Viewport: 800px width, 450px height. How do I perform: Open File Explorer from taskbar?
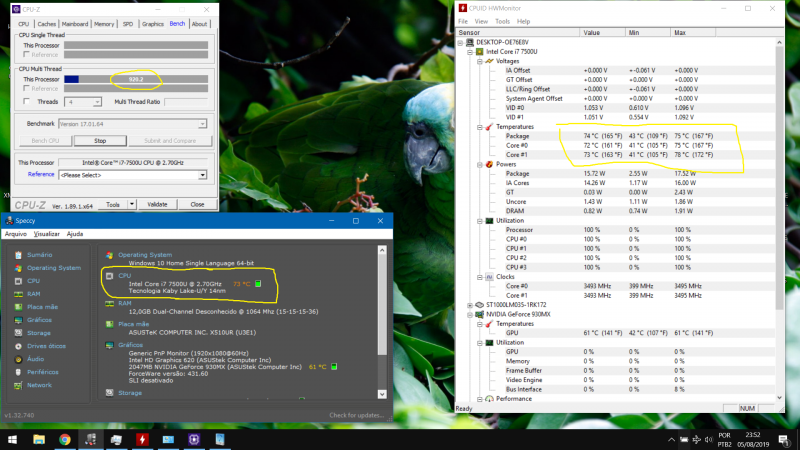pos(39,439)
